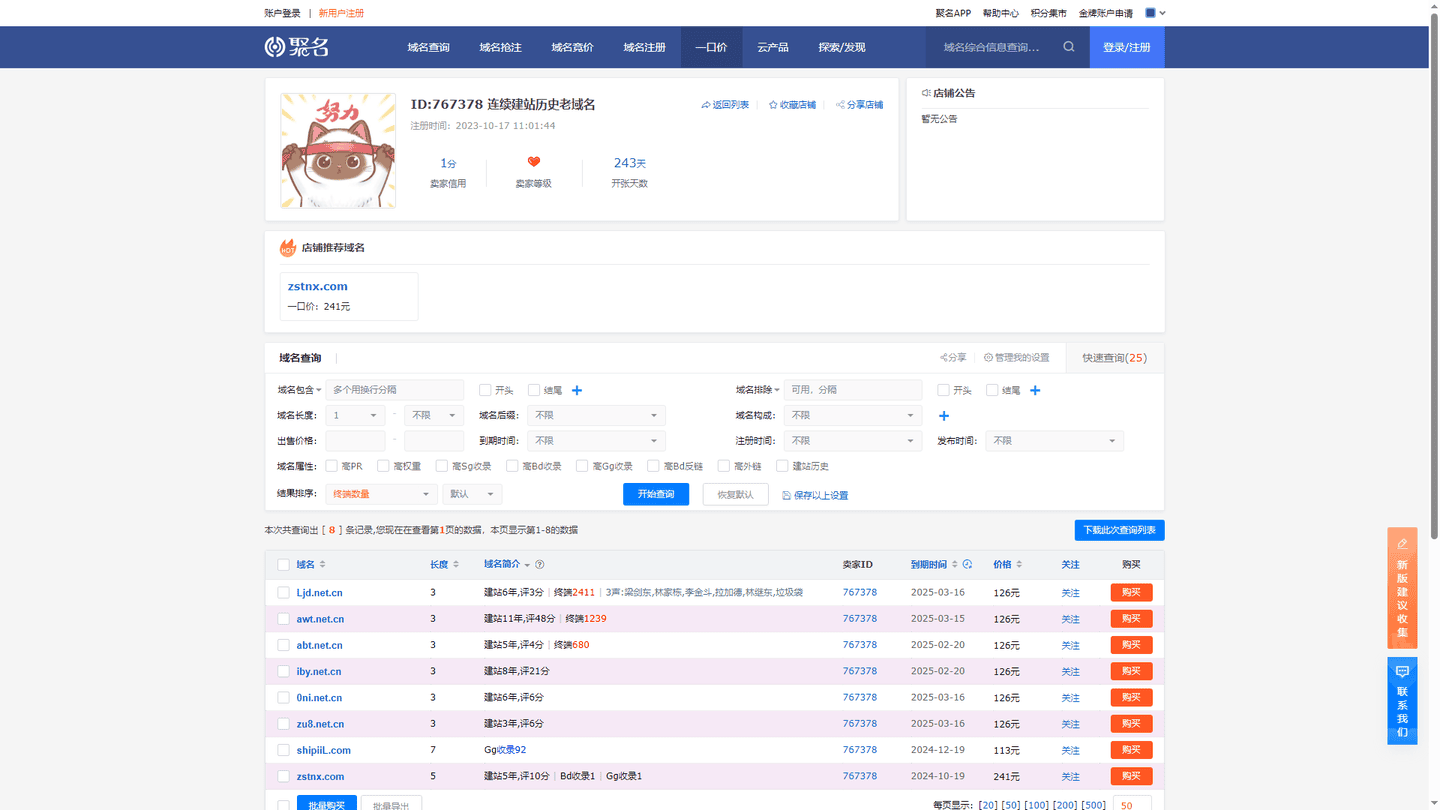Enable the 建站历史 attribute checkbox
1440x810 pixels.
point(783,466)
